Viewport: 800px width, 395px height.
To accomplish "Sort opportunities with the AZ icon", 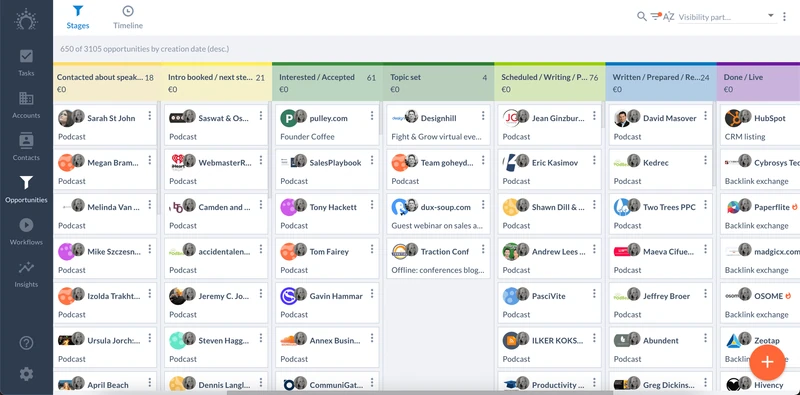I will 668,17.
